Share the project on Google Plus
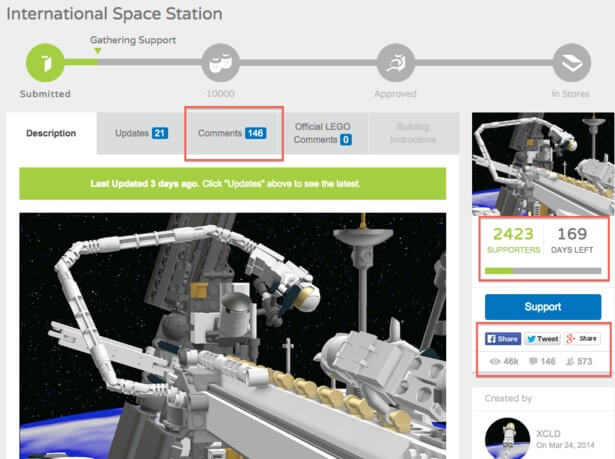 (582, 339)
